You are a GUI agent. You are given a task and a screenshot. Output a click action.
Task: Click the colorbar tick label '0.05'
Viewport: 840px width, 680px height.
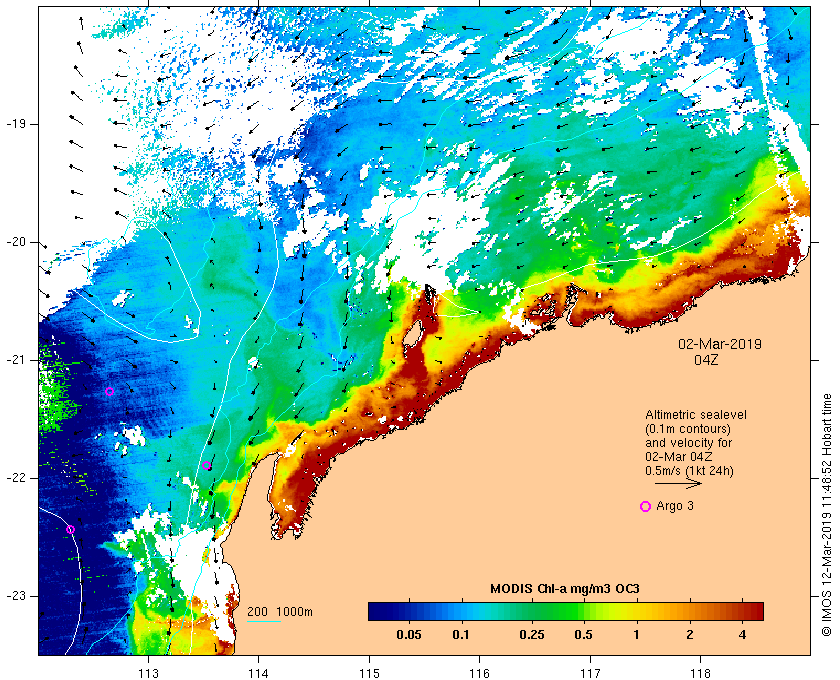point(409,635)
